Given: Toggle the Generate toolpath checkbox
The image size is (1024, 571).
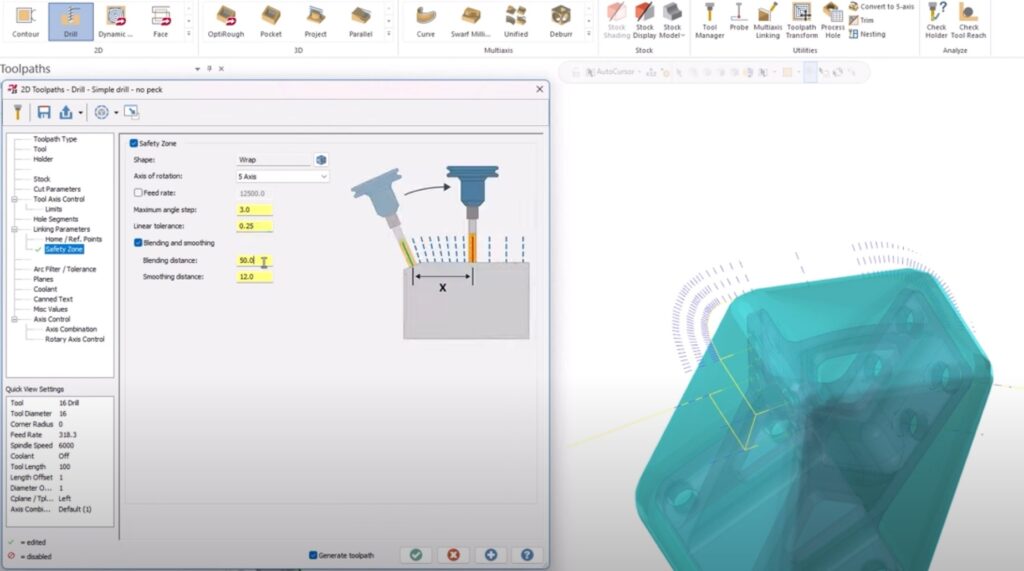Looking at the screenshot, I should [313, 555].
